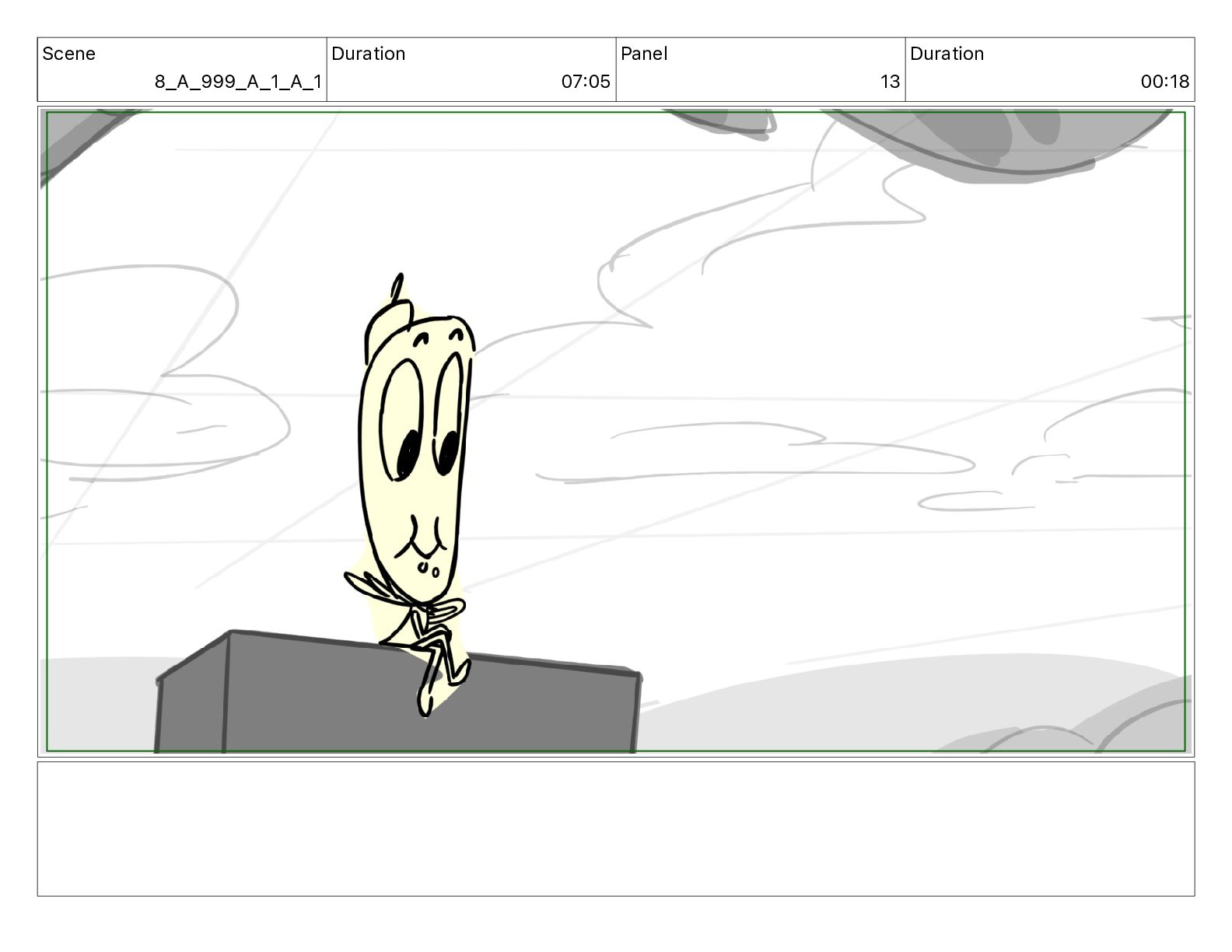The image size is (1232, 952).
Task: Click the "Duration" label above "00:18"
Action: pyautogui.click(x=947, y=54)
